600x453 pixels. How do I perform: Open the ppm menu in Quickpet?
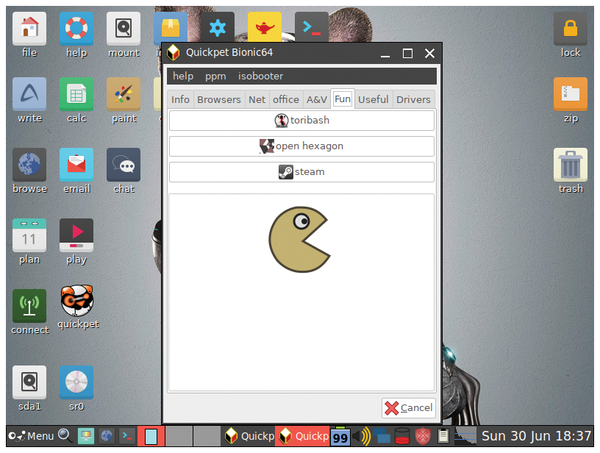[215, 76]
